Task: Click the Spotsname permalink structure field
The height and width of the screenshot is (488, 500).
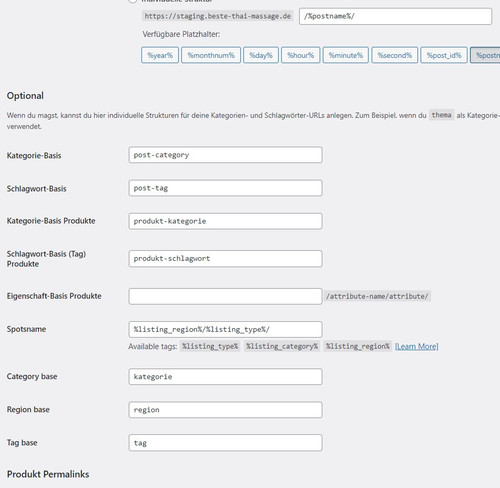Action: tap(225, 329)
